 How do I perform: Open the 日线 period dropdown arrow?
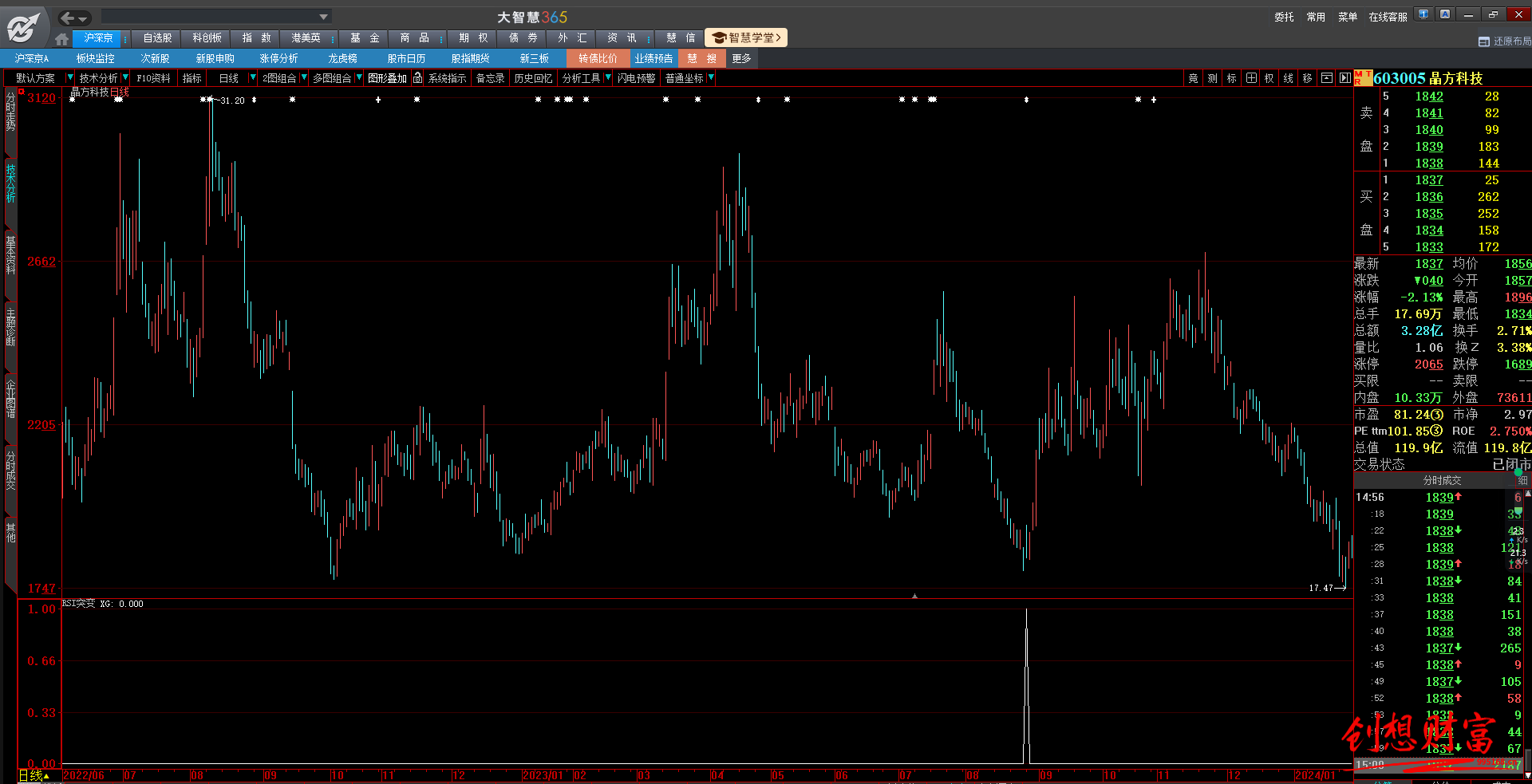pos(253,77)
